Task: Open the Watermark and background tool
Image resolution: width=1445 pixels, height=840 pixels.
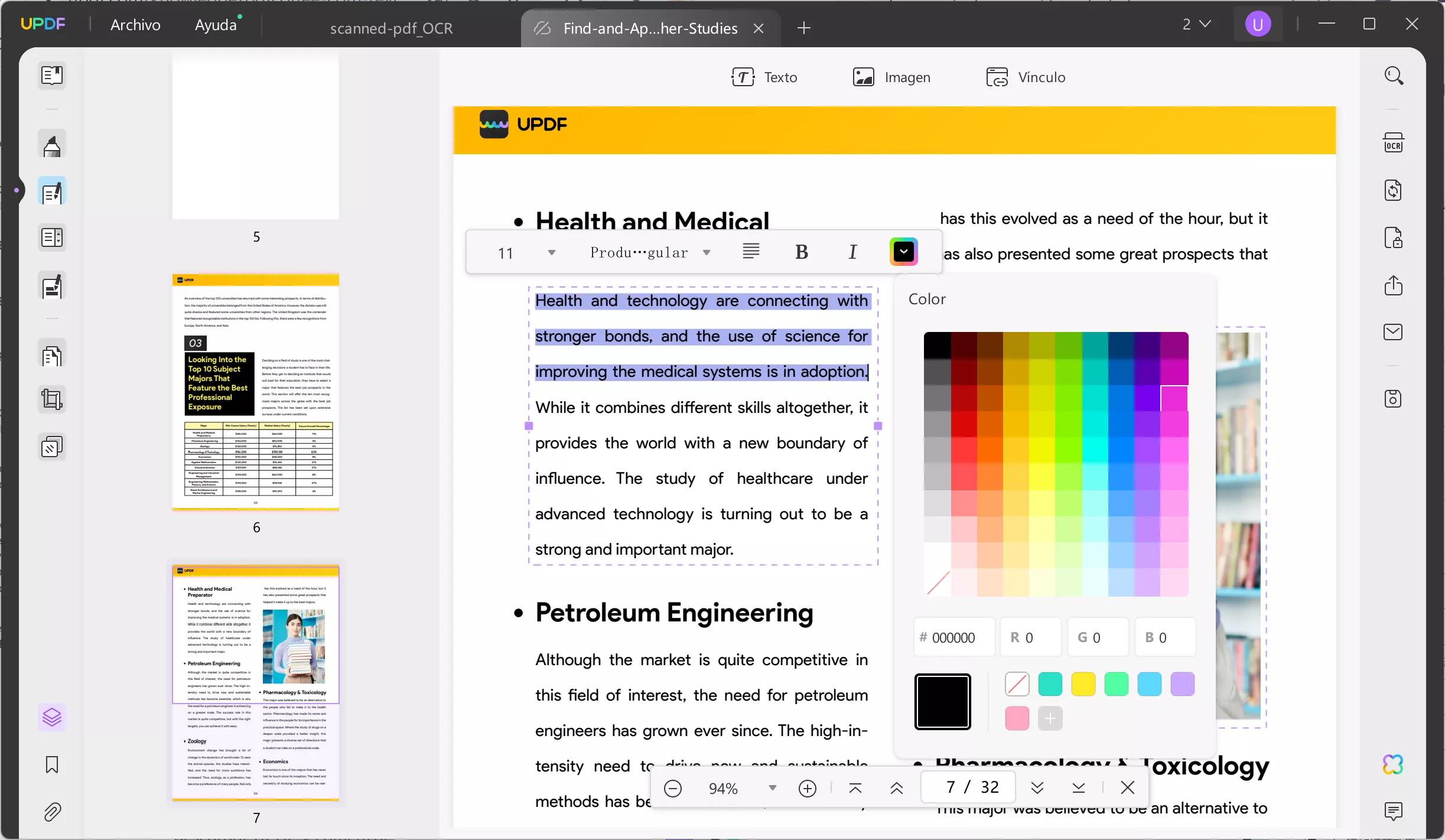Action: [x=52, y=447]
